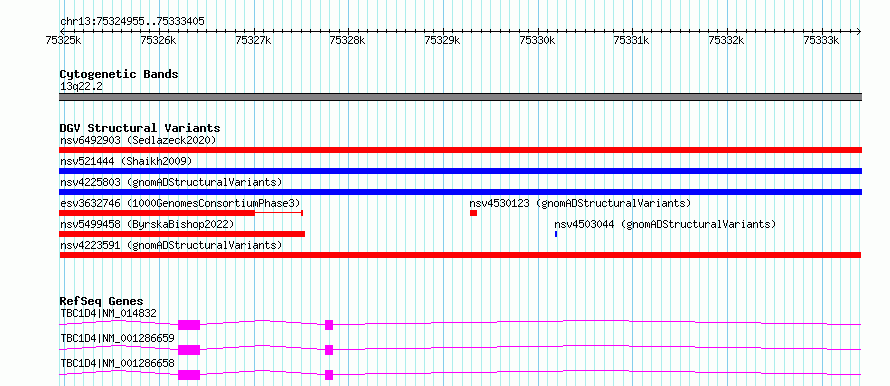Screen dimensions: 890x386
Task: Click the 75326k ruler position label
Action: point(158,40)
